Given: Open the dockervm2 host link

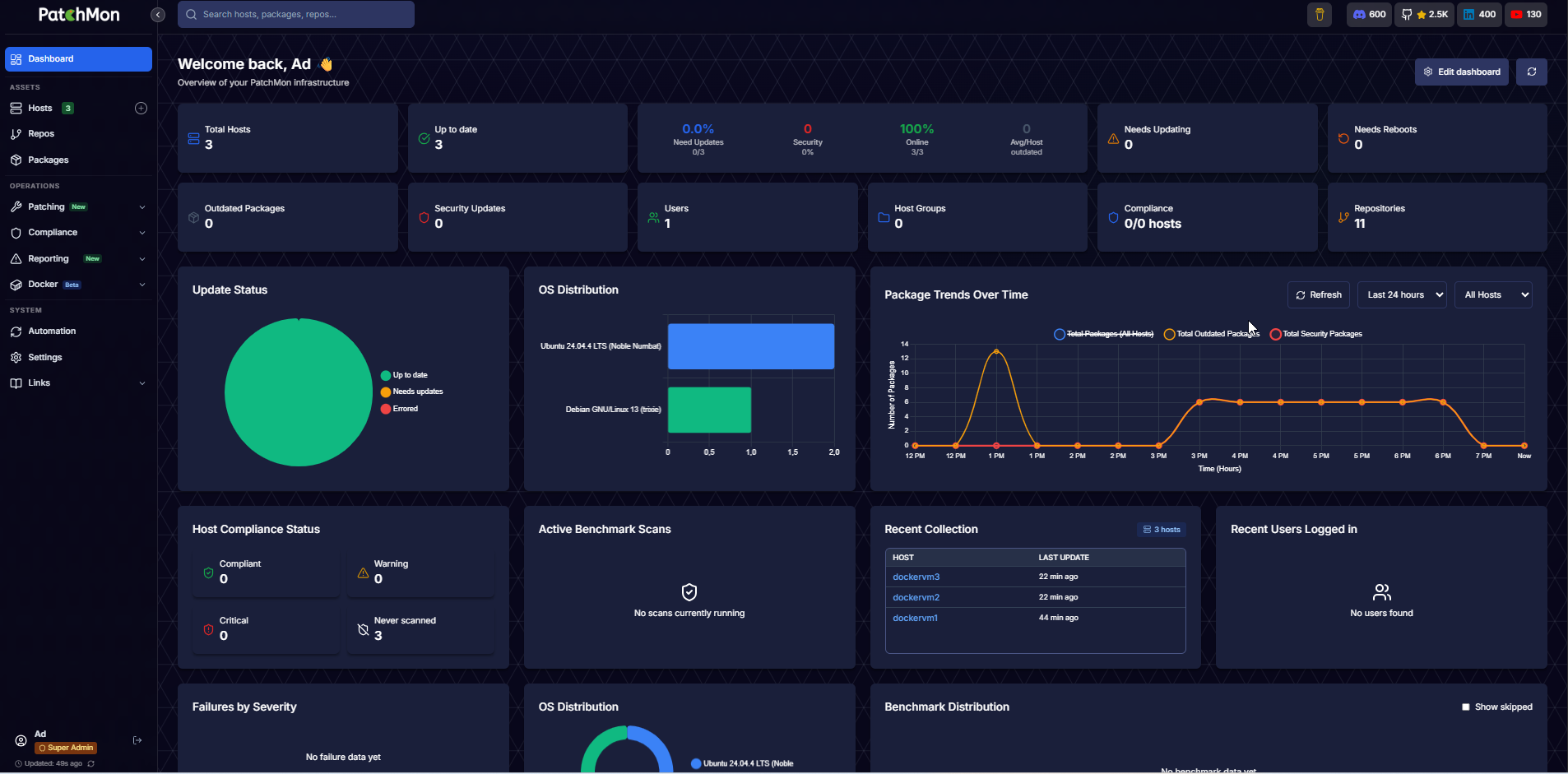Looking at the screenshot, I should [916, 598].
